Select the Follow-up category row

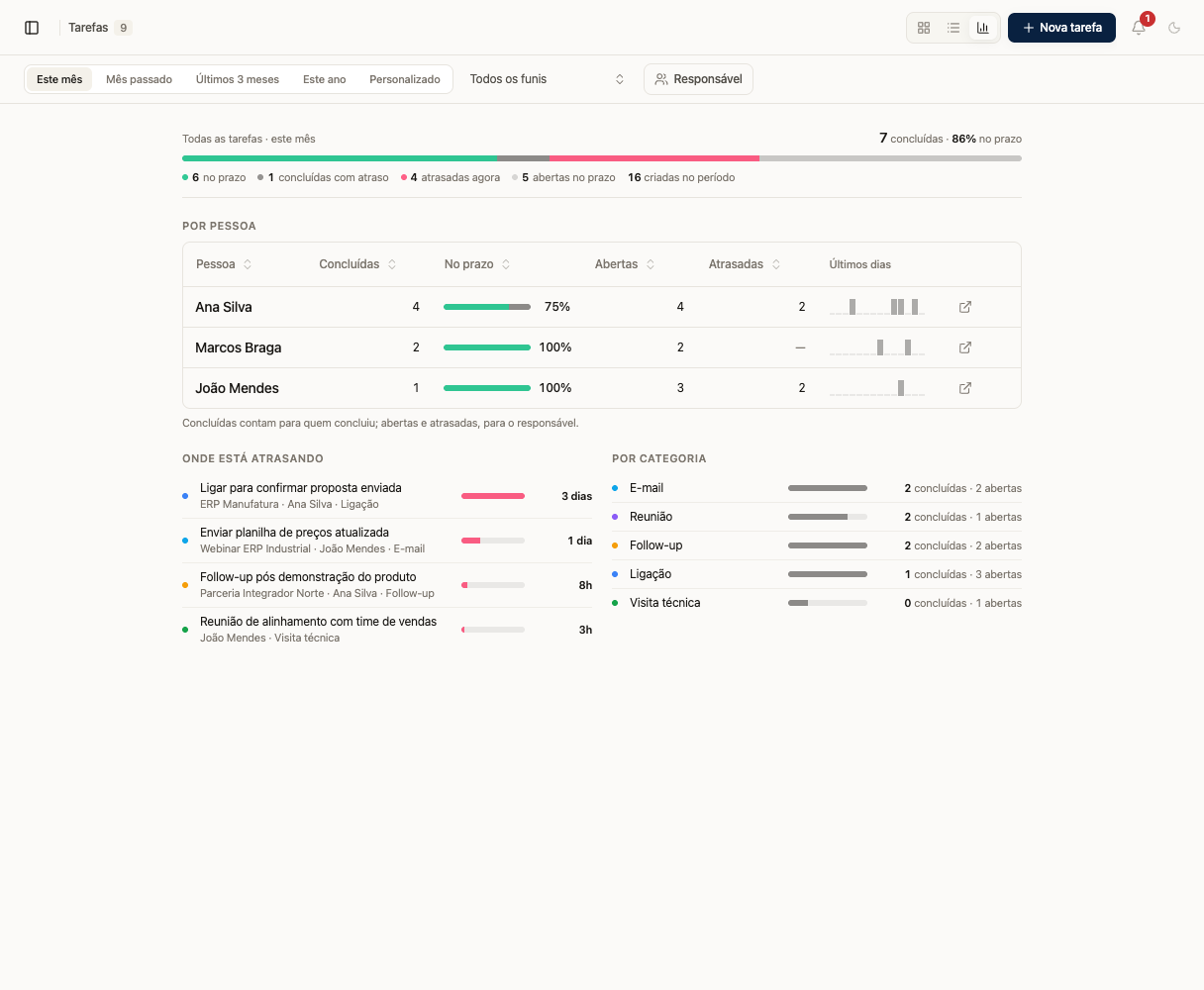817,545
